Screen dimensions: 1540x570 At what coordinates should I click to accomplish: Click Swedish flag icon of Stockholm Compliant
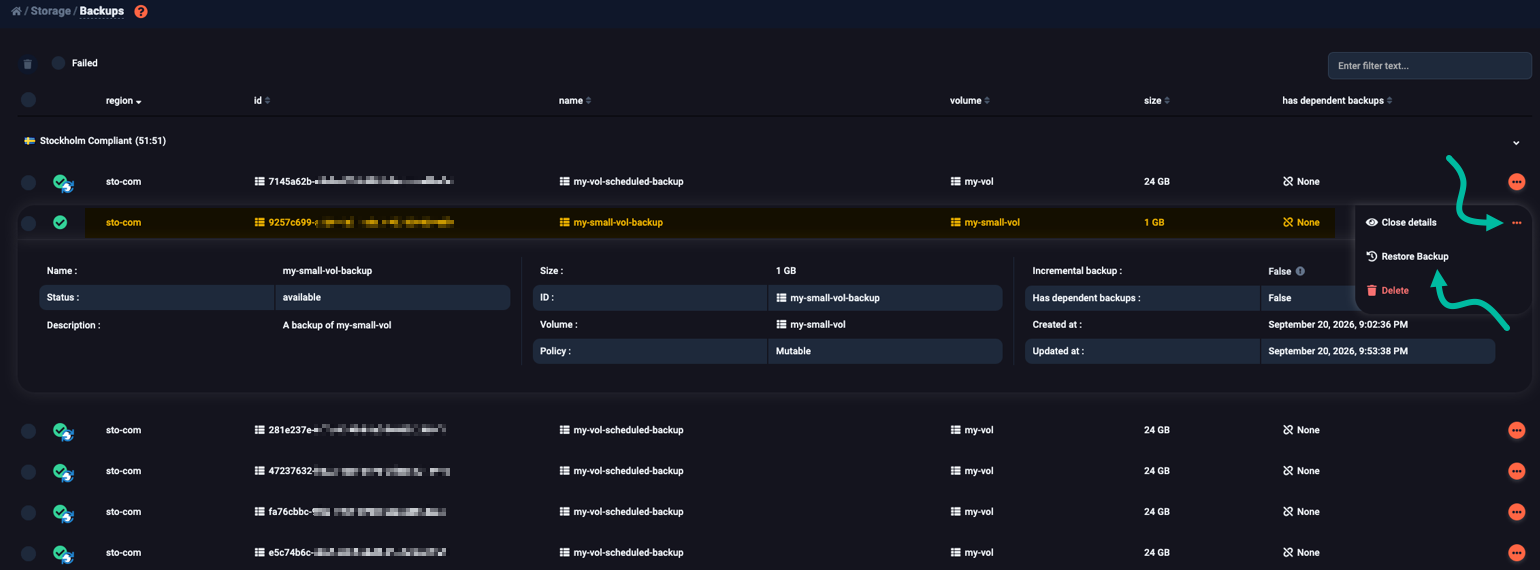(29, 141)
